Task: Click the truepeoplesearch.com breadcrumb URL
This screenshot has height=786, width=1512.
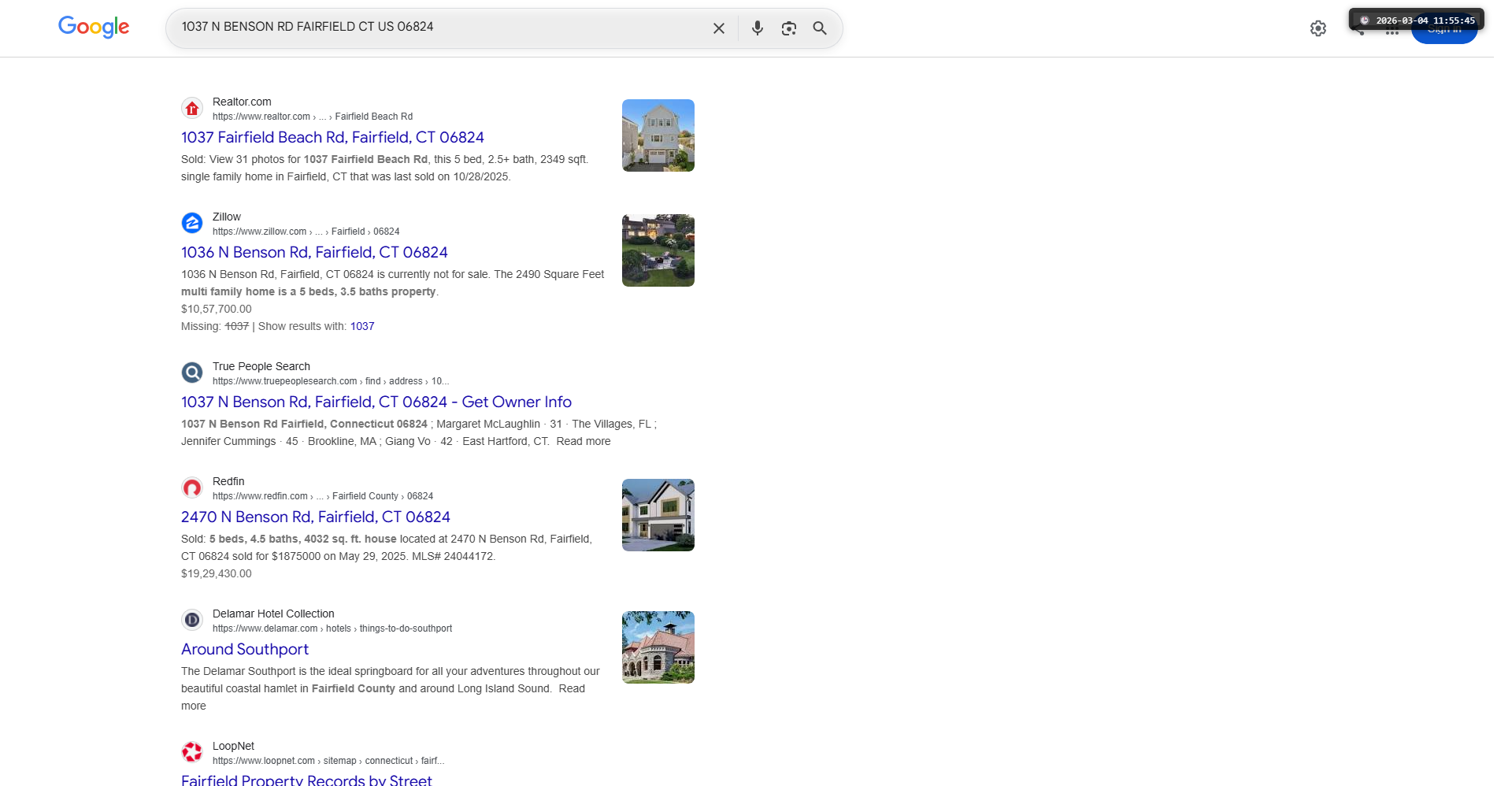Action: 331,381
